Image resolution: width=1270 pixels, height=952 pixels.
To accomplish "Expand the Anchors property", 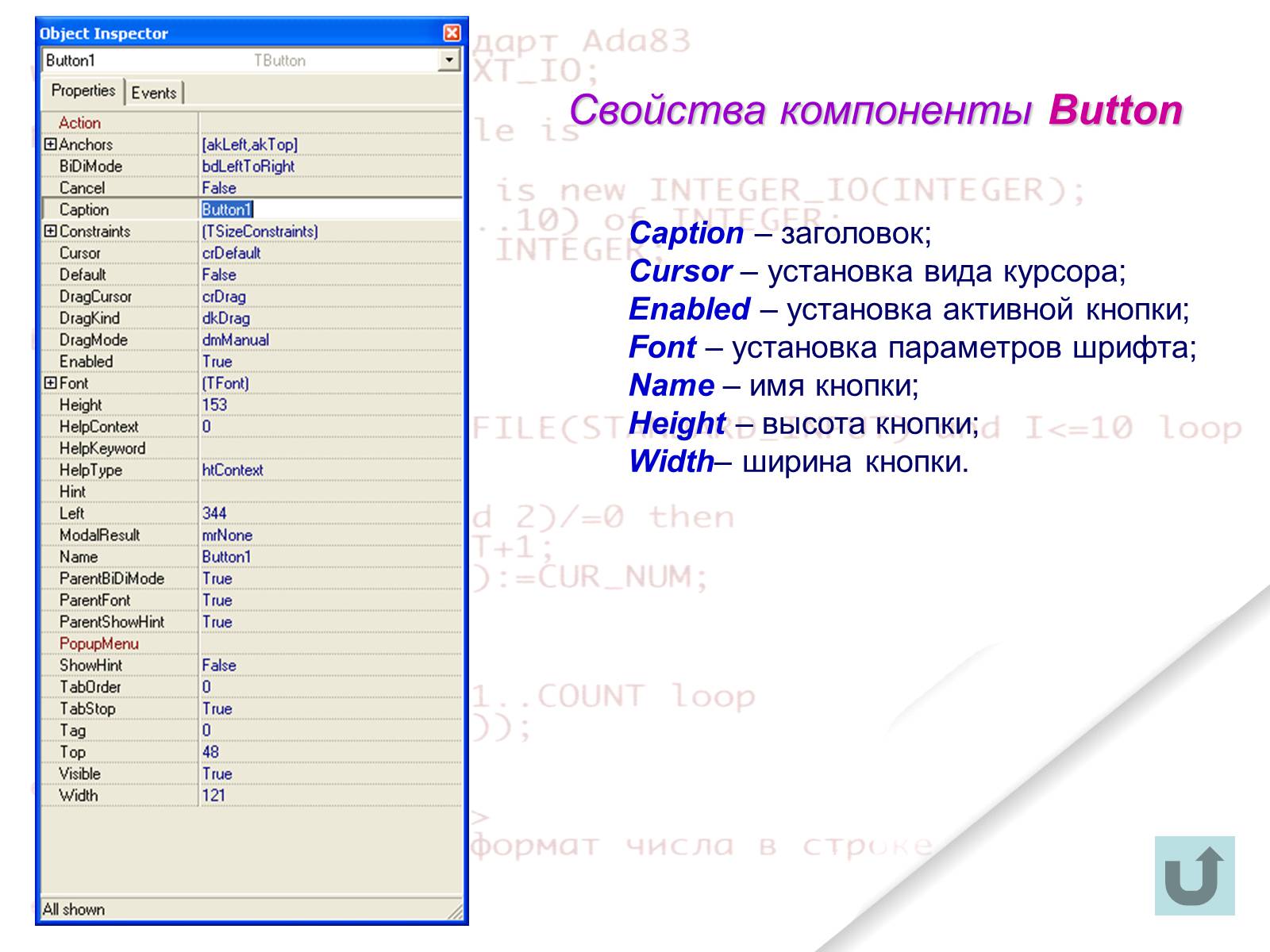I will (x=50, y=144).
